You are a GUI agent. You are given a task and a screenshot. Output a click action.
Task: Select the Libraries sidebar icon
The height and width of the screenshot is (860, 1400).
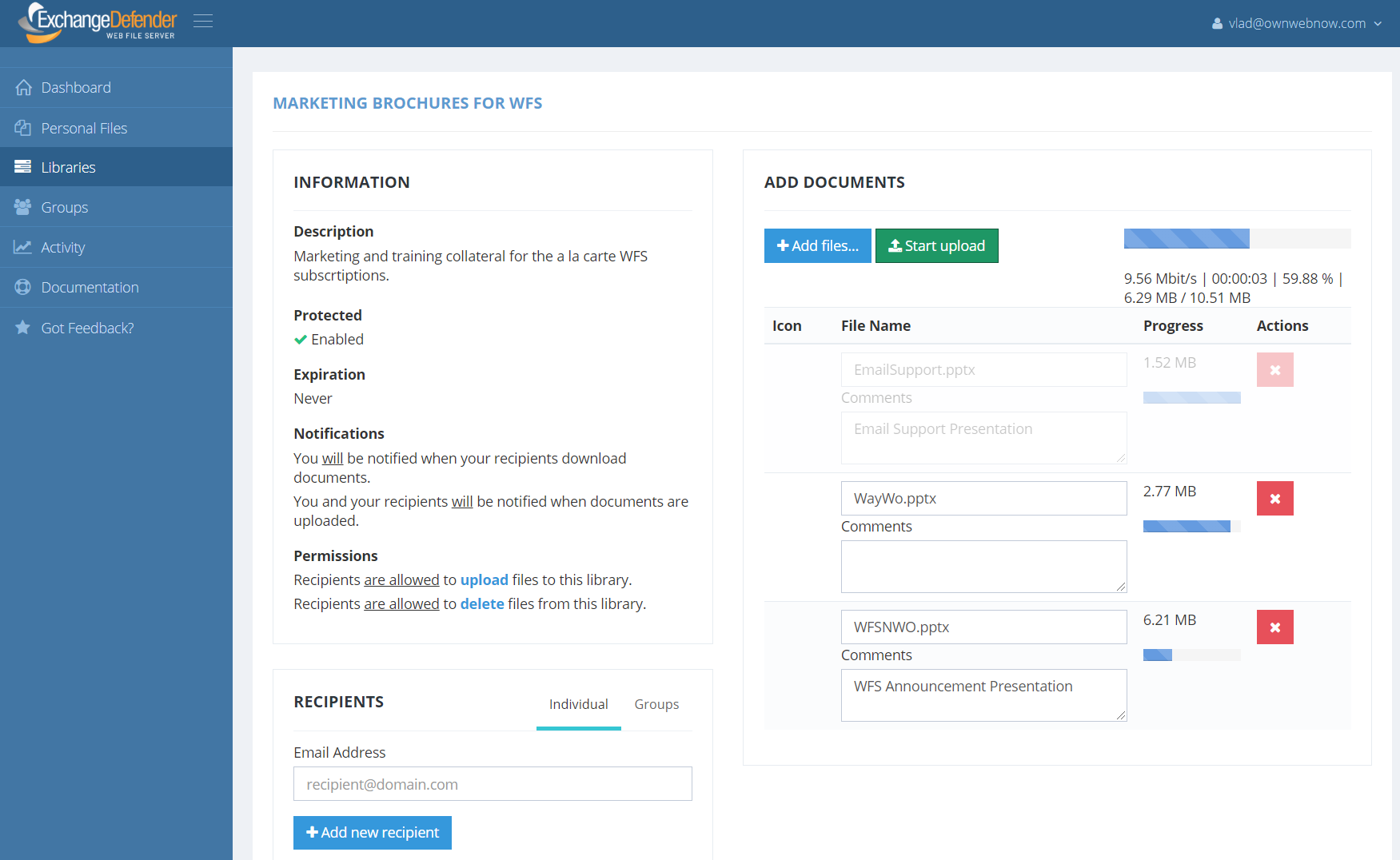click(x=23, y=167)
